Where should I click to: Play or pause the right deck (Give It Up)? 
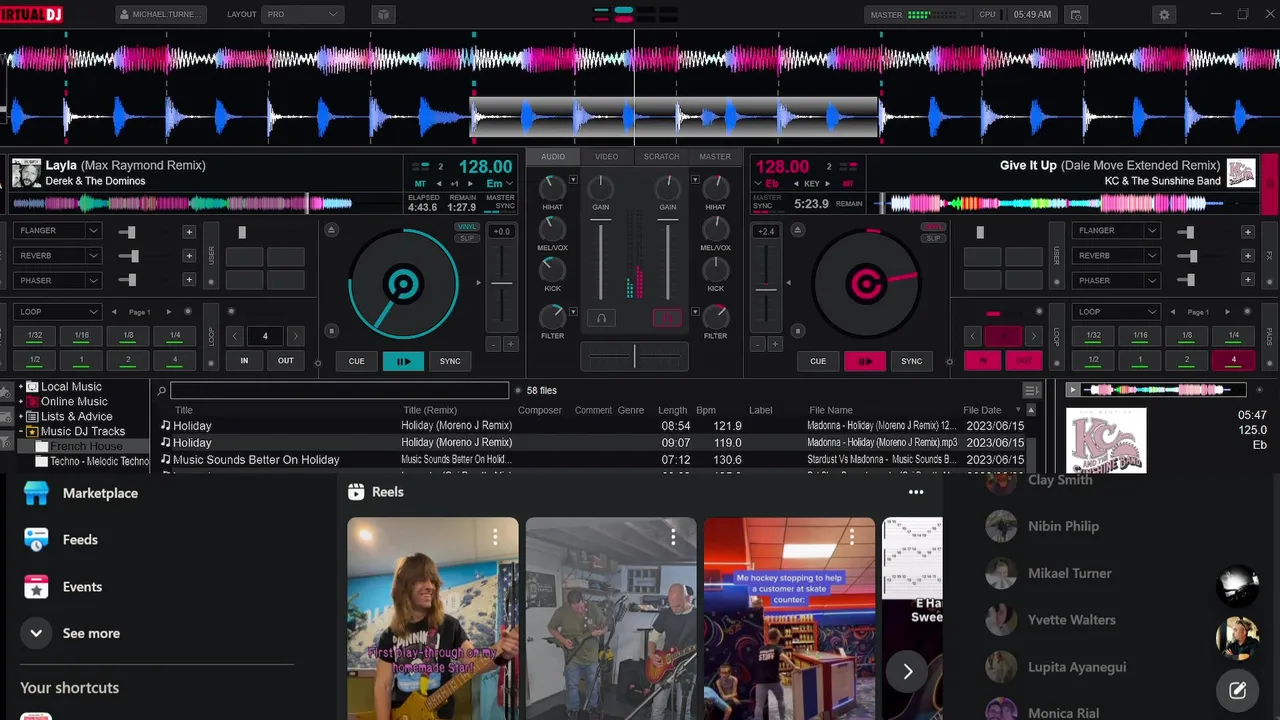tap(864, 361)
